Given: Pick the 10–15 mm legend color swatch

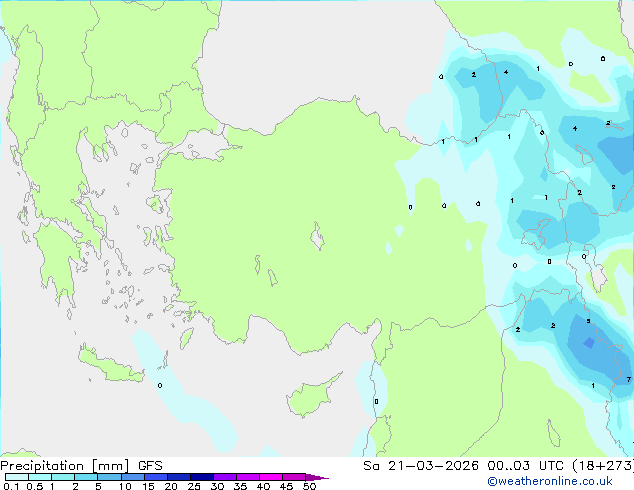Looking at the screenshot, I should (x=132, y=477).
